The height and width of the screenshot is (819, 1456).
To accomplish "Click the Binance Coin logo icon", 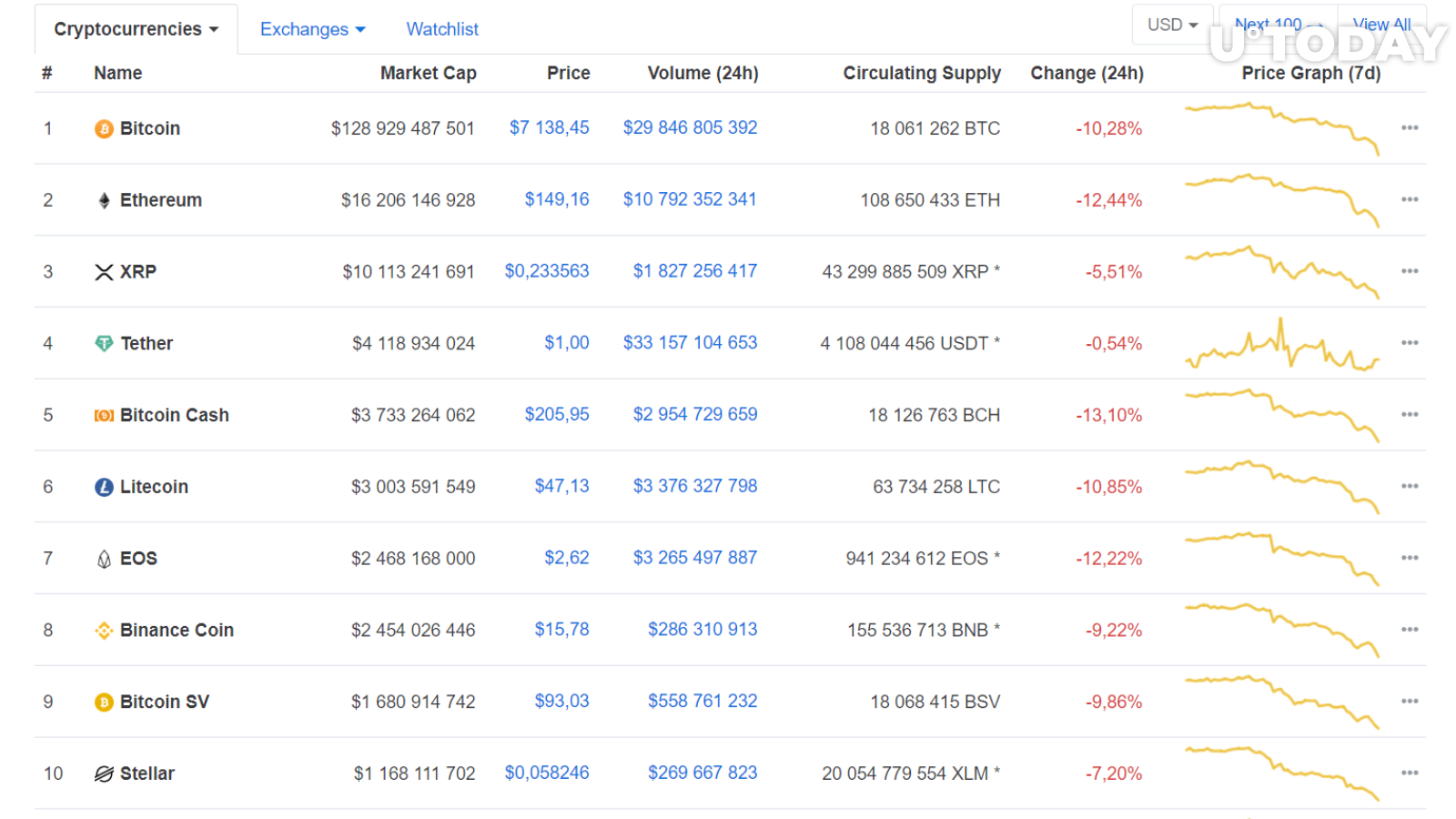I will [104, 631].
